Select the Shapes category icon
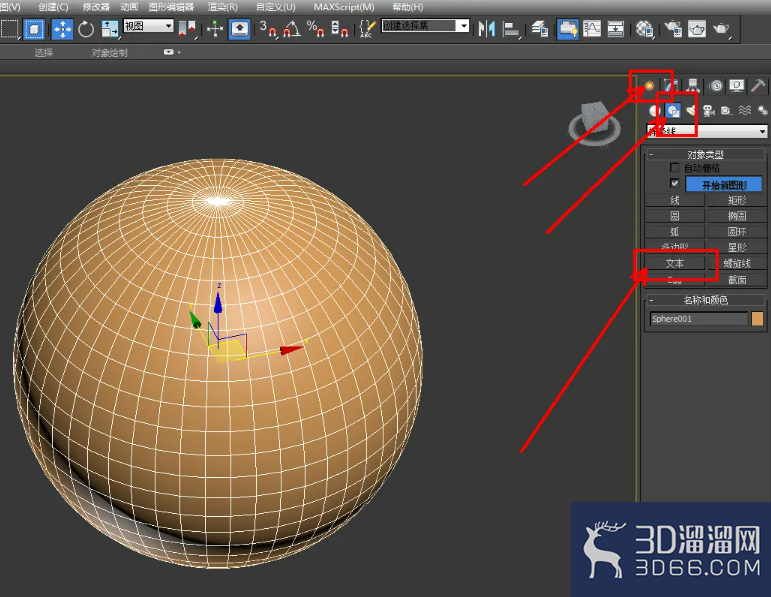 coord(673,110)
